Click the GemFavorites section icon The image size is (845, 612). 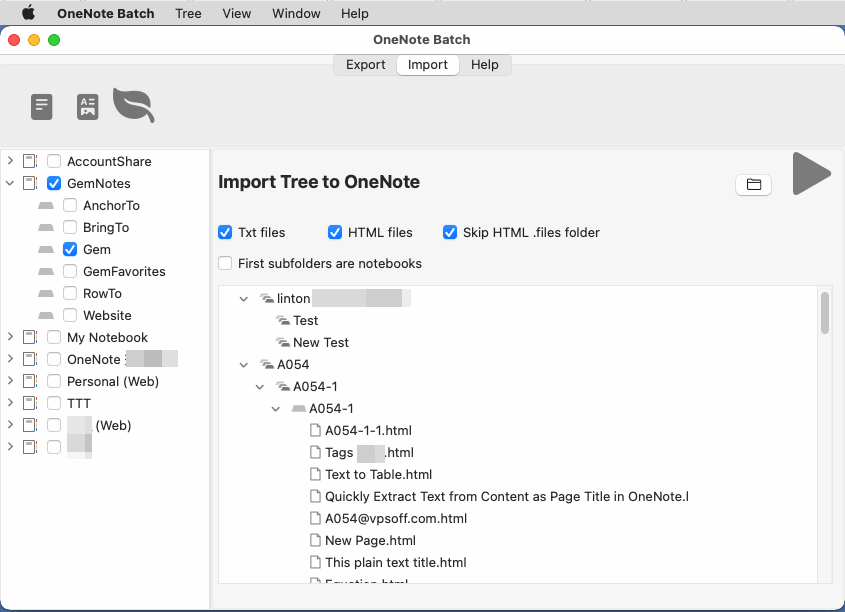[46, 272]
